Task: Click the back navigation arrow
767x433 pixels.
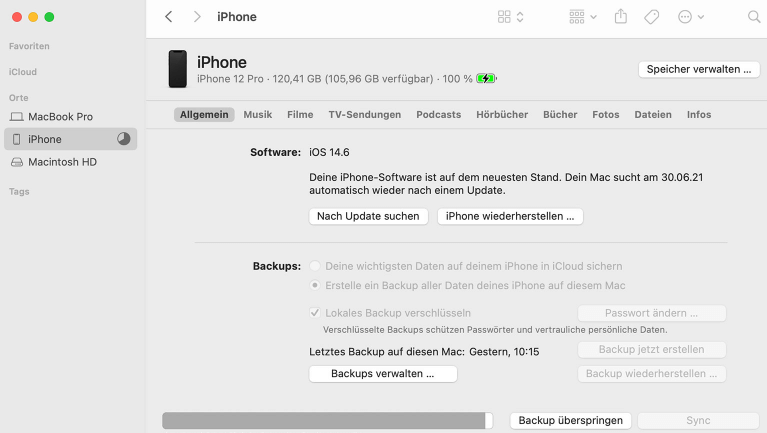Action: click(x=168, y=17)
